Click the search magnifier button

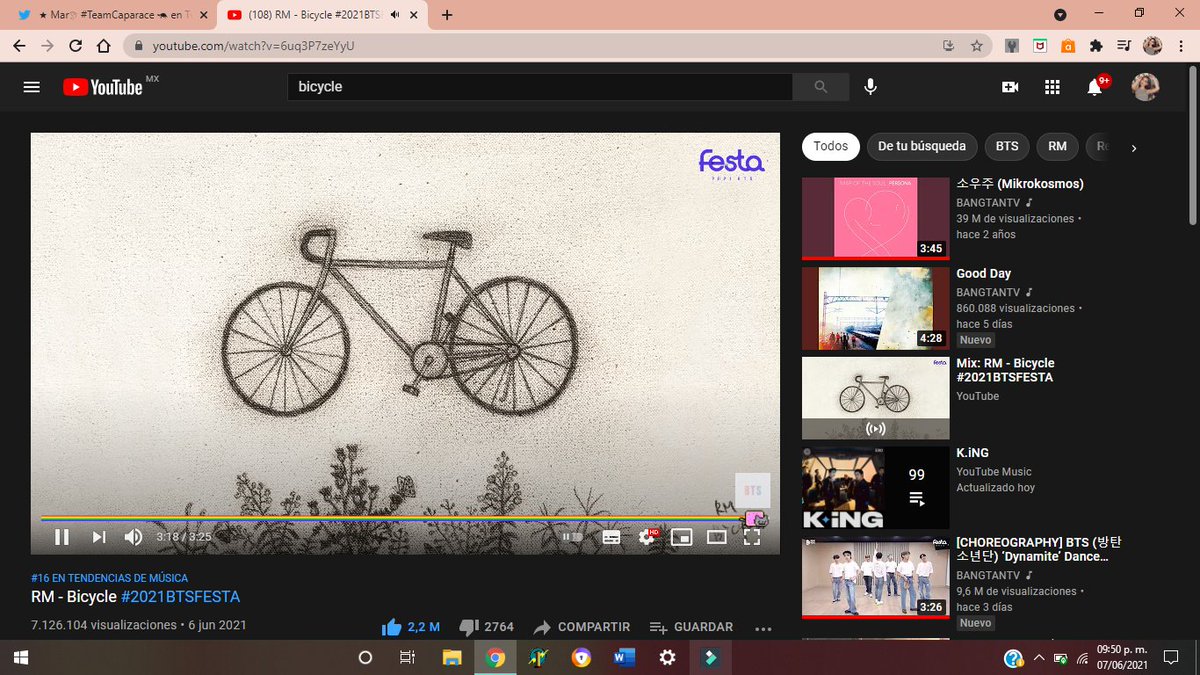point(821,87)
